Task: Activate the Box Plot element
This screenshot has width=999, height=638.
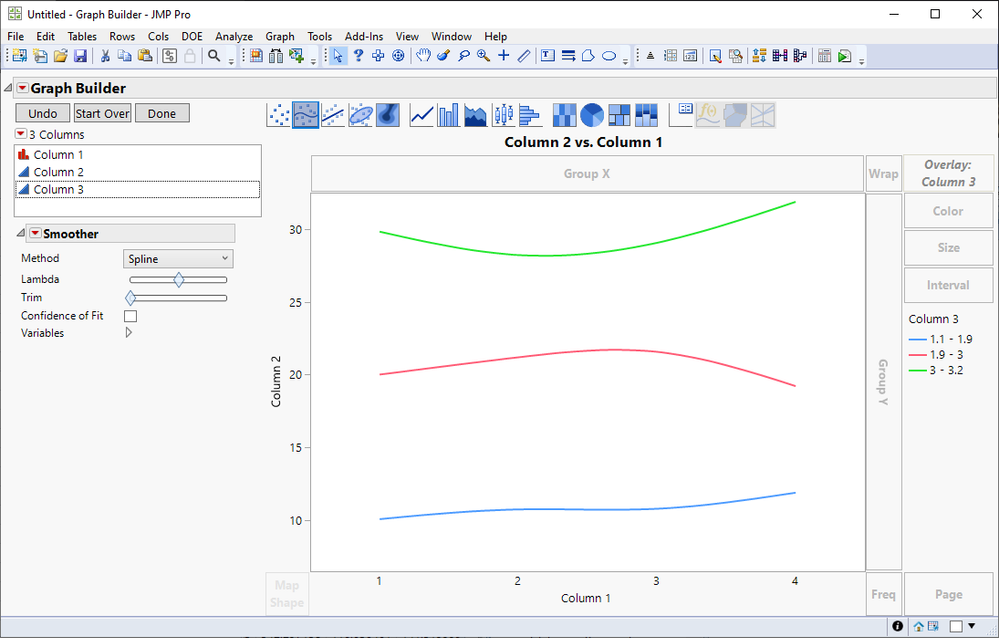Action: [x=501, y=115]
